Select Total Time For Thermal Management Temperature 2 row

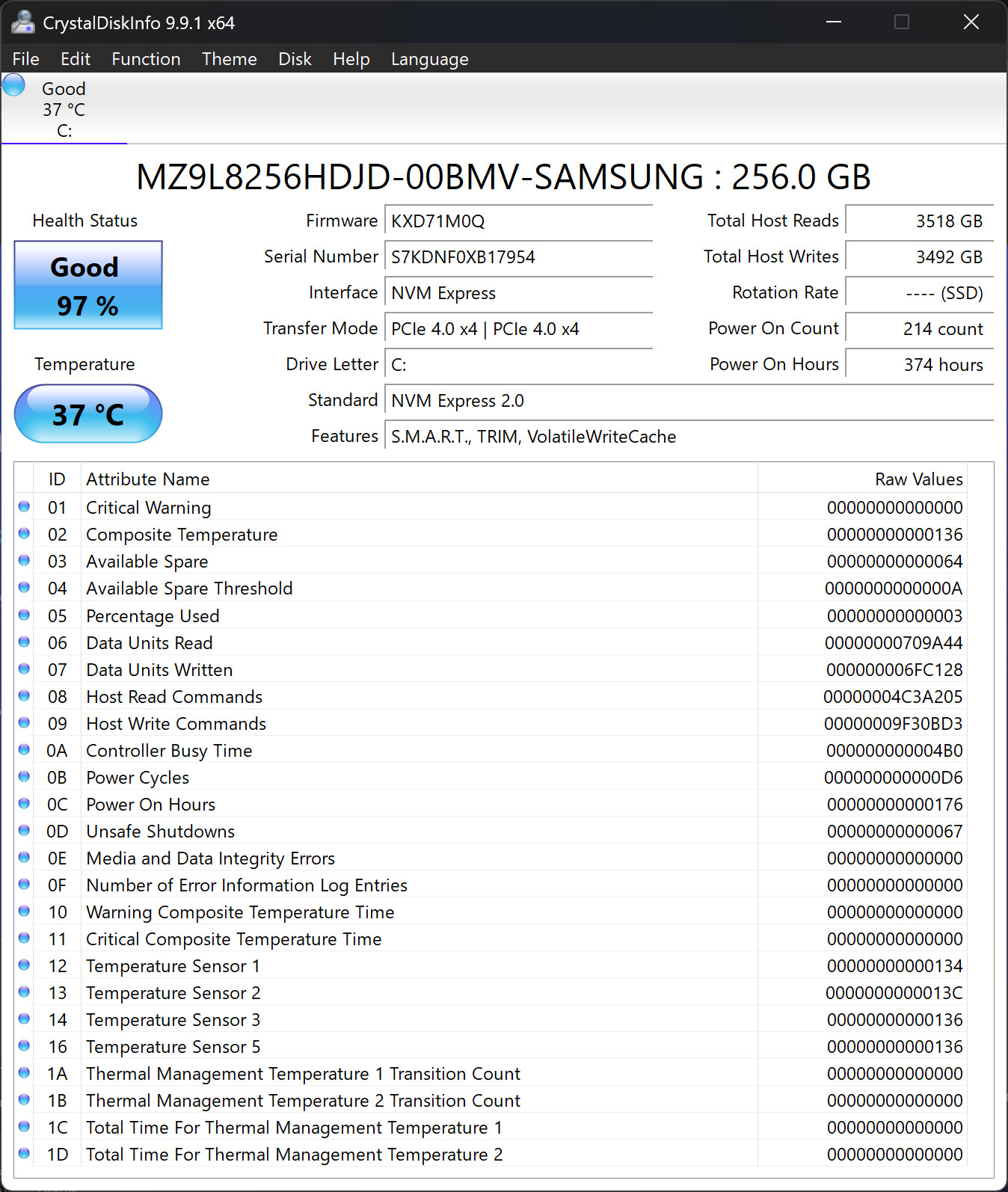492,1155
